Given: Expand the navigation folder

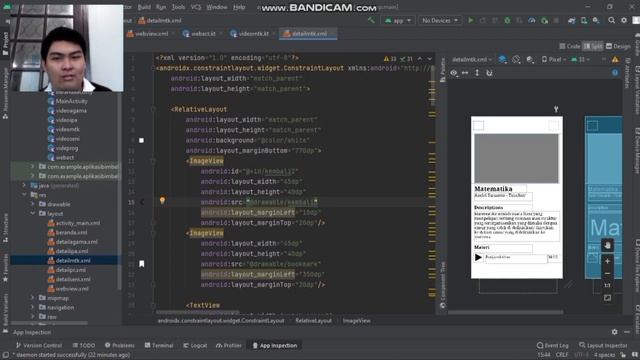Looking at the screenshot, I should [32, 307].
